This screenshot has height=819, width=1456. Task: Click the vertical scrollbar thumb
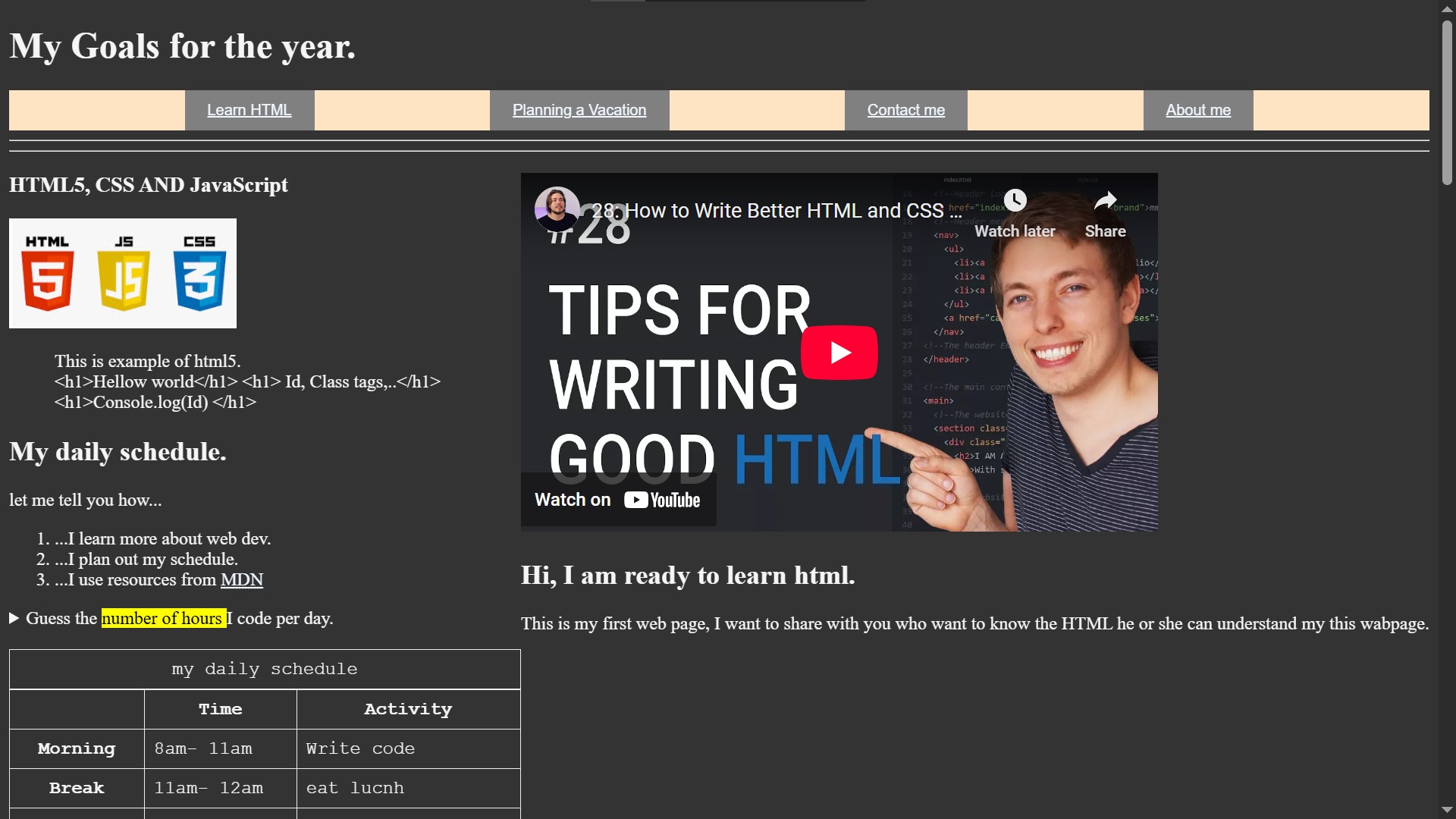pyautogui.click(x=1447, y=102)
